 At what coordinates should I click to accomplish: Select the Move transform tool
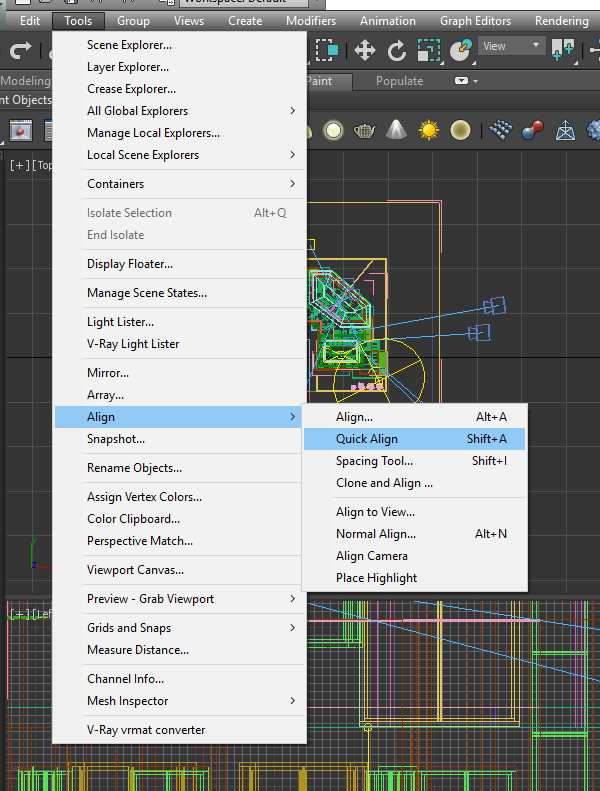coord(365,50)
